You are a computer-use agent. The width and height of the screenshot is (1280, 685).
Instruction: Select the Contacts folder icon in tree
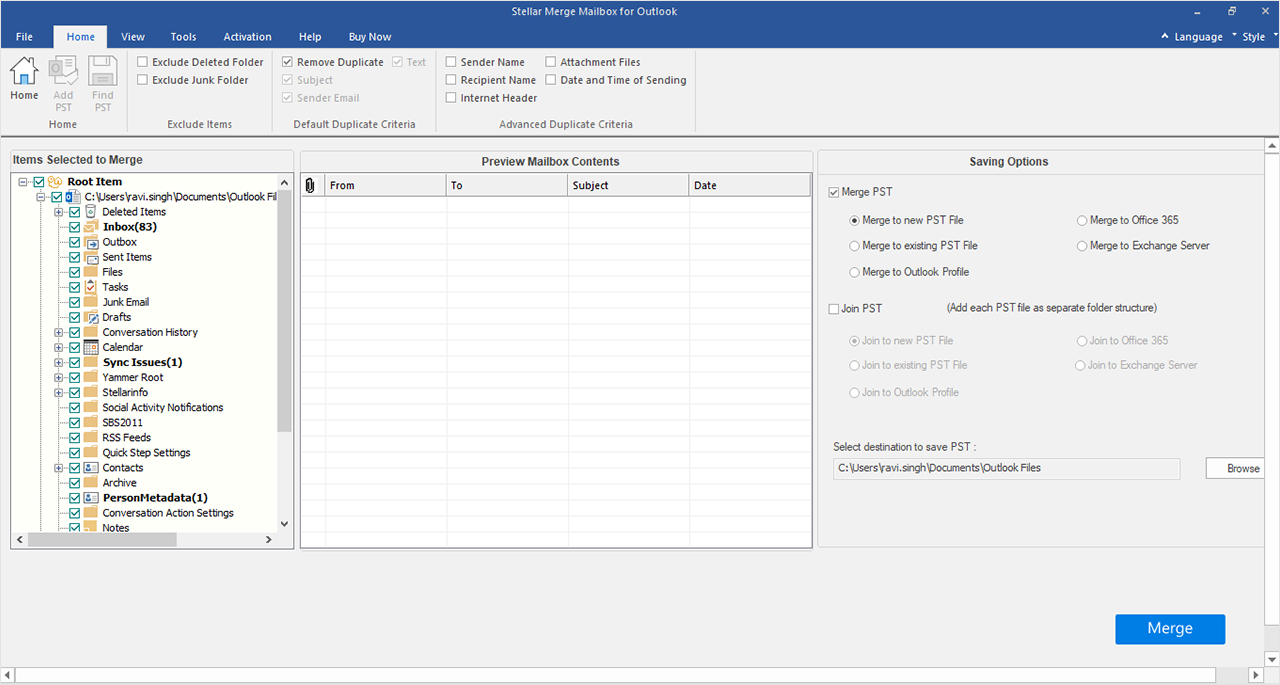[91, 468]
